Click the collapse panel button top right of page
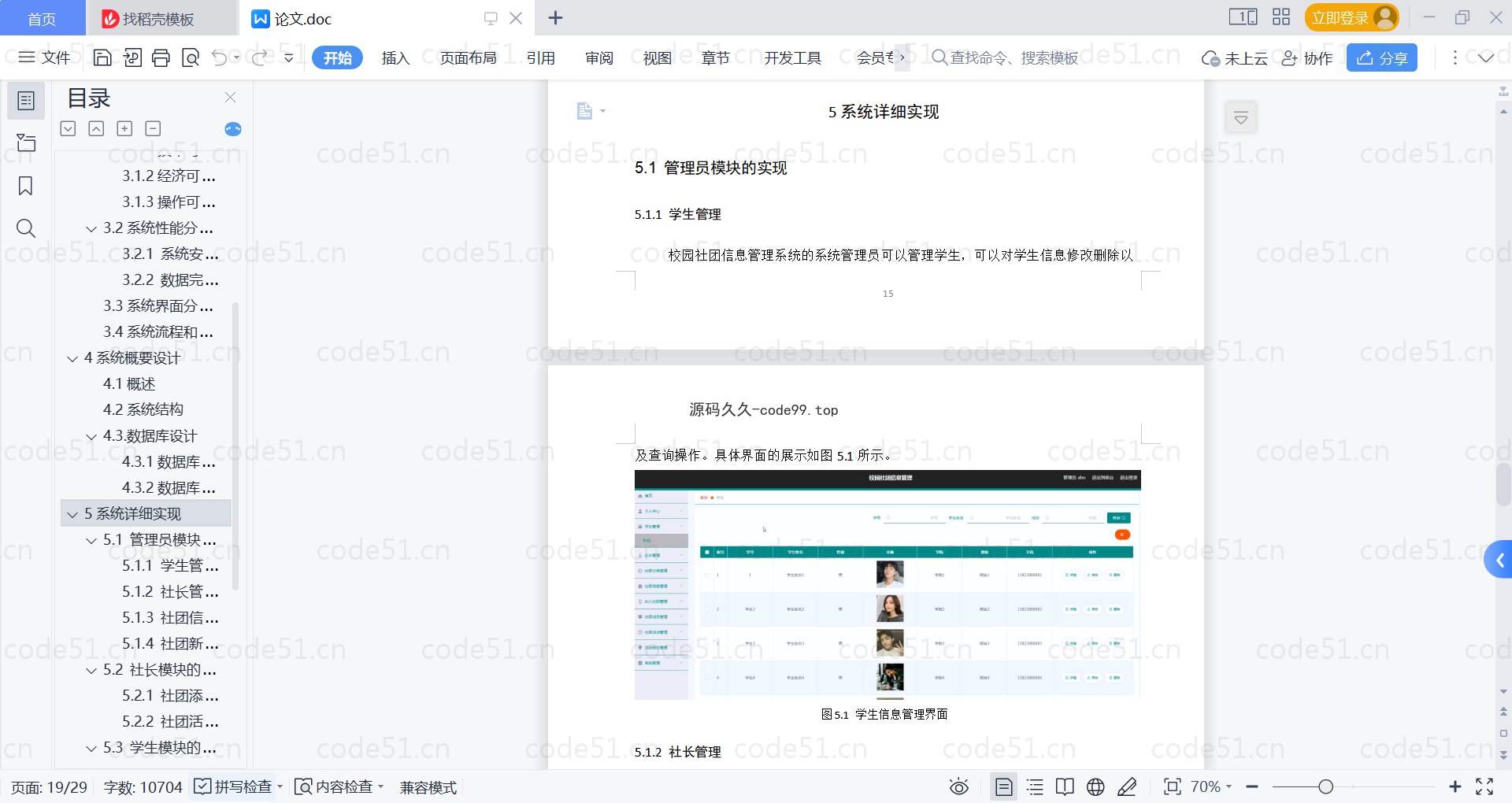Image resolution: width=1512 pixels, height=803 pixels. tap(1241, 118)
